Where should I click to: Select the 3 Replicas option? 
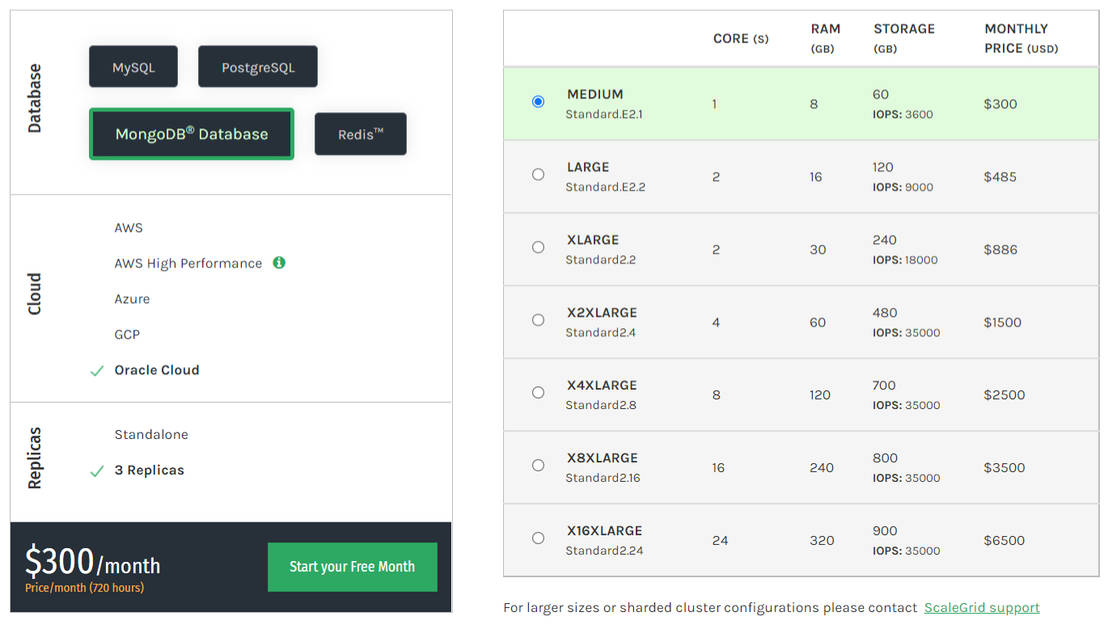[x=149, y=470]
